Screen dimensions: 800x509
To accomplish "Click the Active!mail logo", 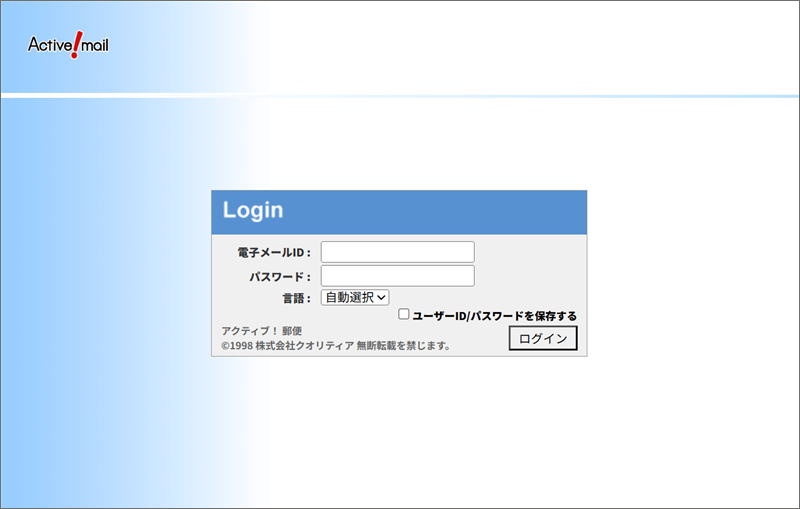I will tap(67, 44).
